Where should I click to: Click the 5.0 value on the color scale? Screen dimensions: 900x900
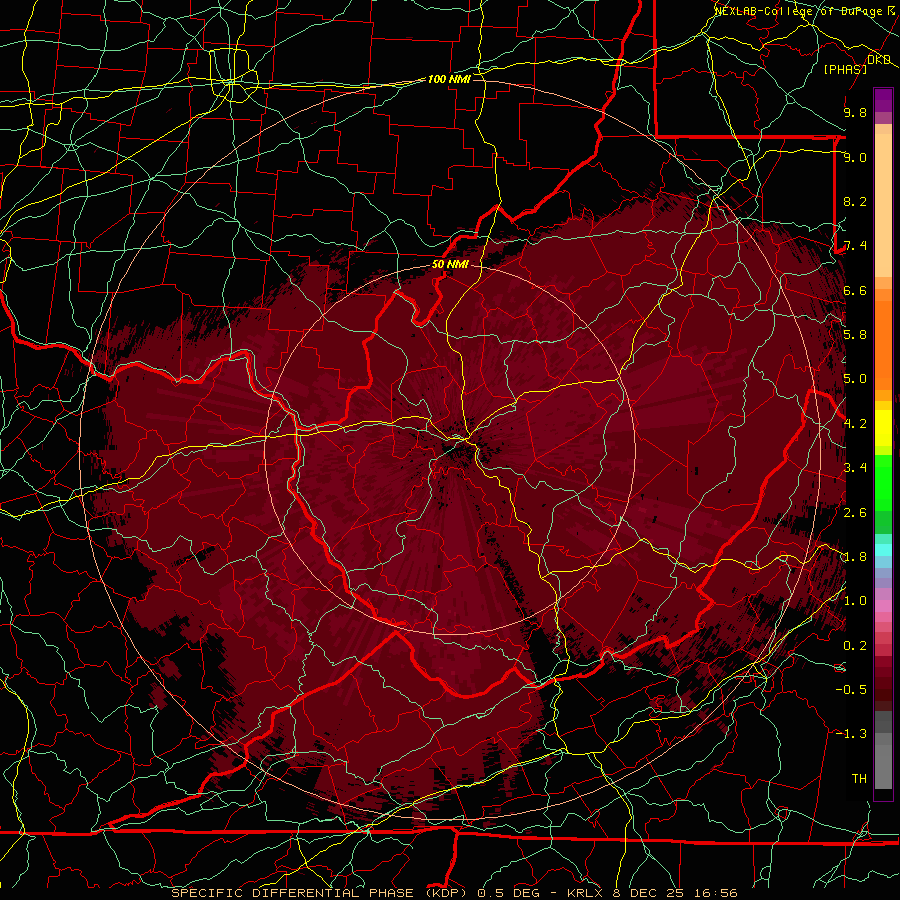coord(855,379)
